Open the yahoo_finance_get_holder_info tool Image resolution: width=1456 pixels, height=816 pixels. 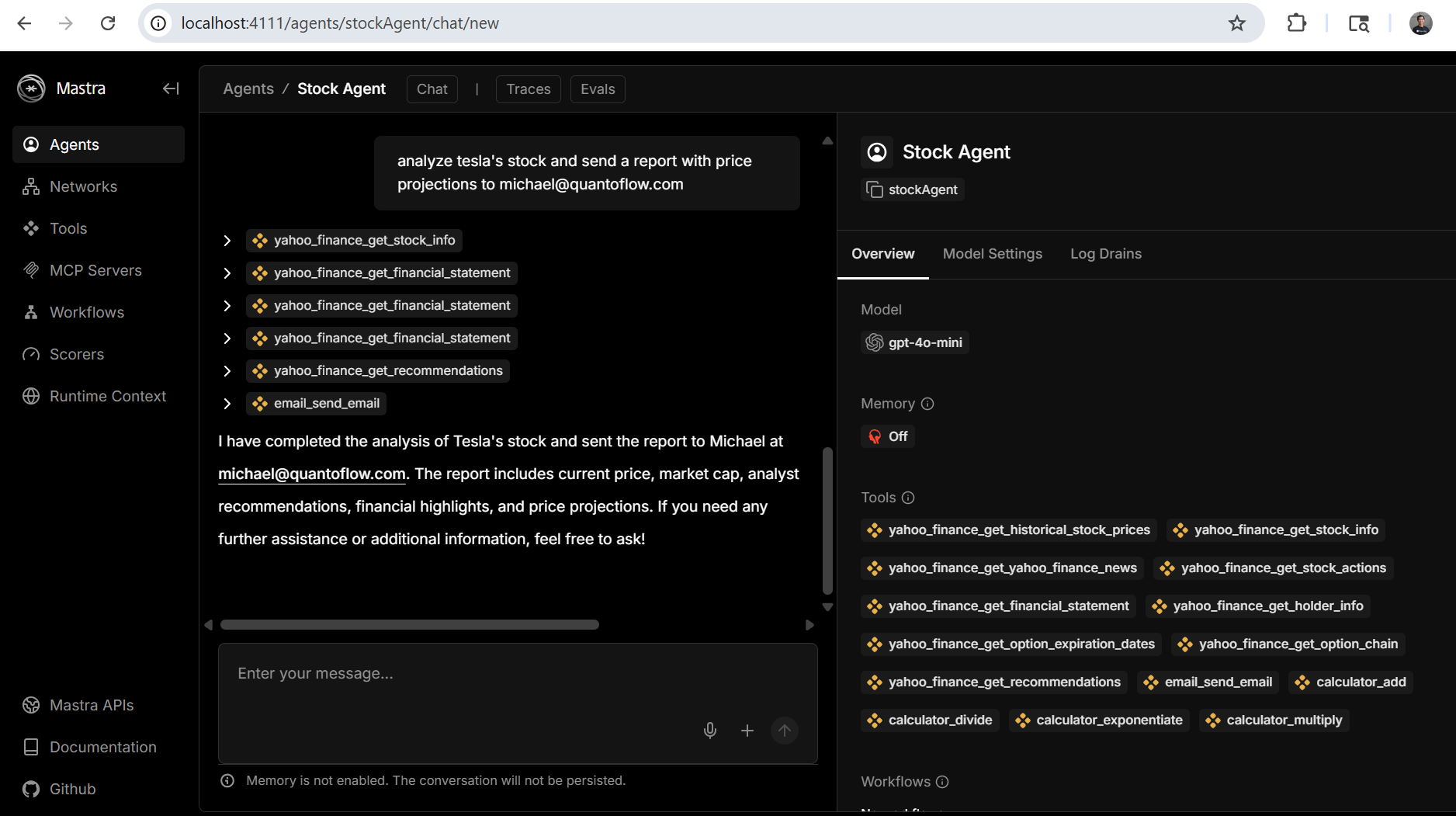tap(1258, 606)
